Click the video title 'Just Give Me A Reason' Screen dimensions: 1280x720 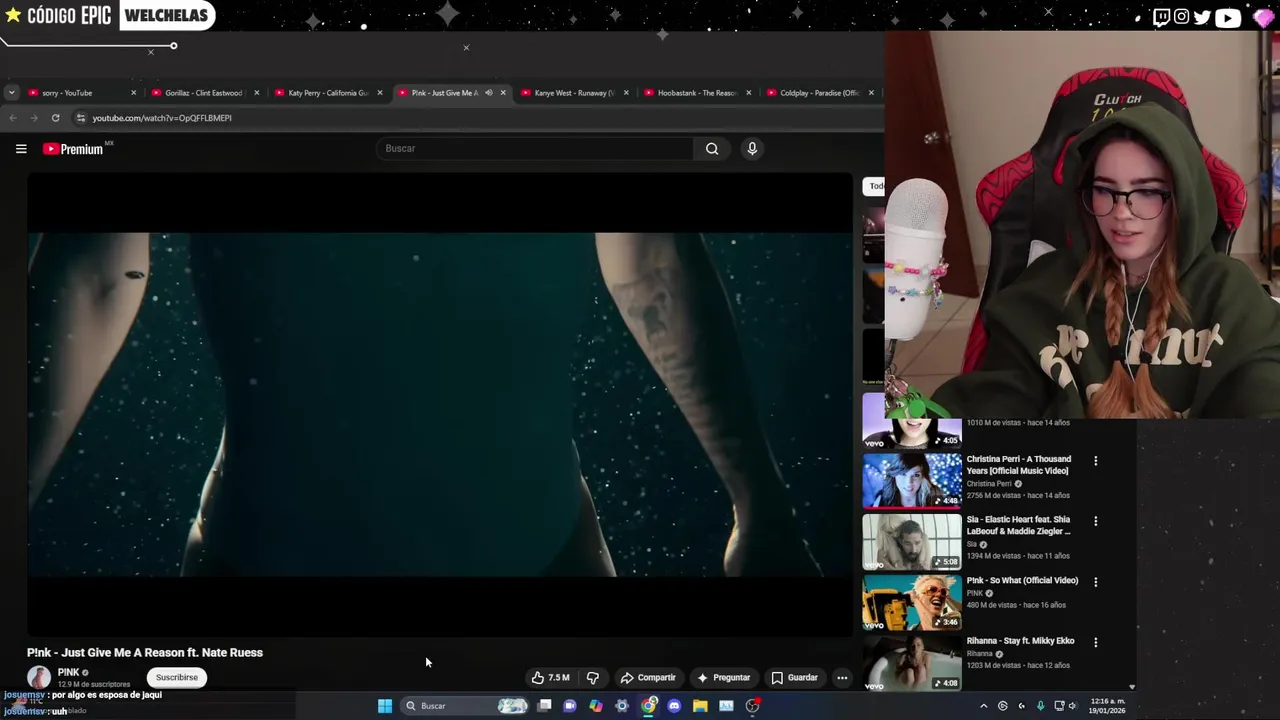[145, 653]
